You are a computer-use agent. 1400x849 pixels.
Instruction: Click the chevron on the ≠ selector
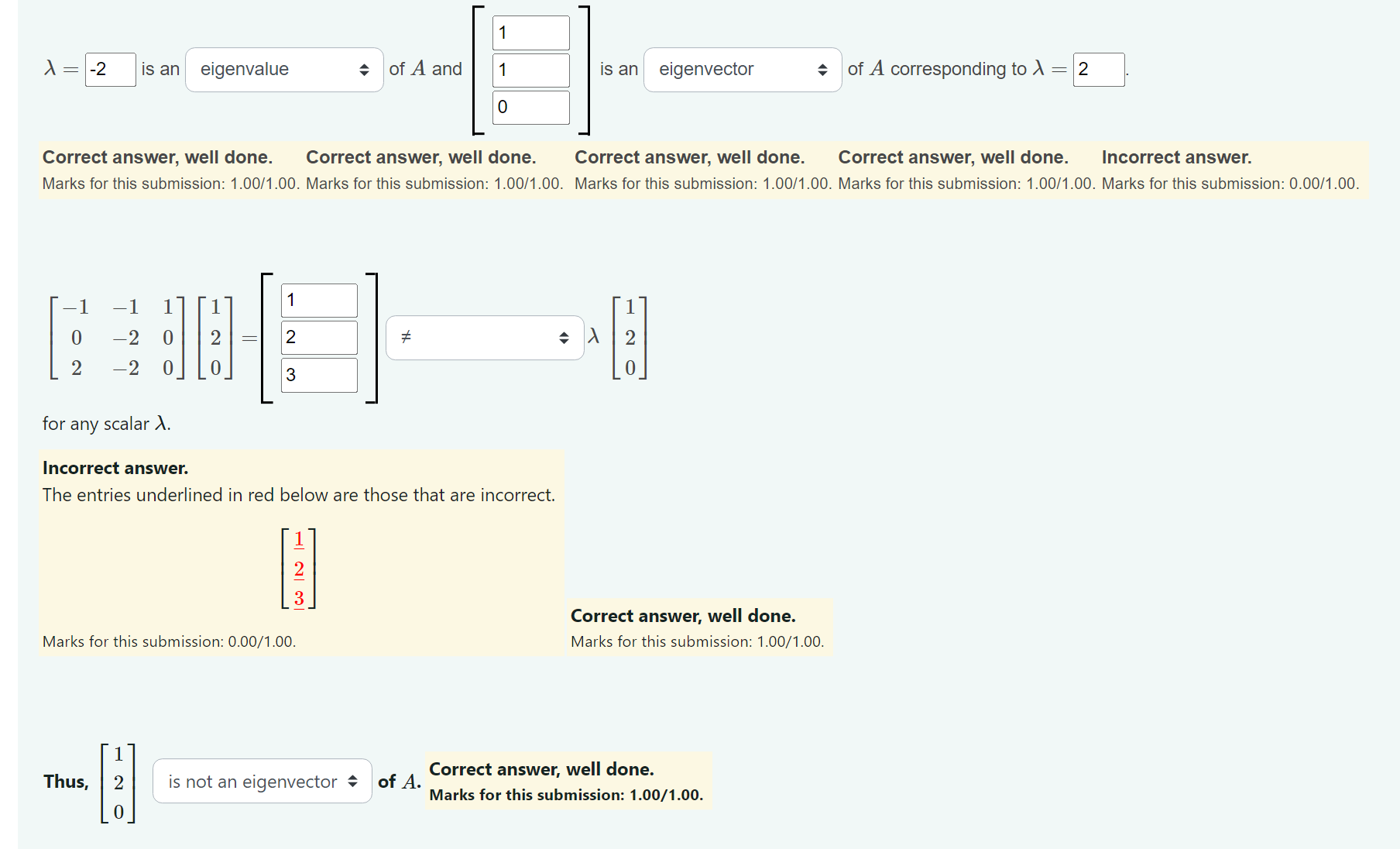[x=564, y=337]
